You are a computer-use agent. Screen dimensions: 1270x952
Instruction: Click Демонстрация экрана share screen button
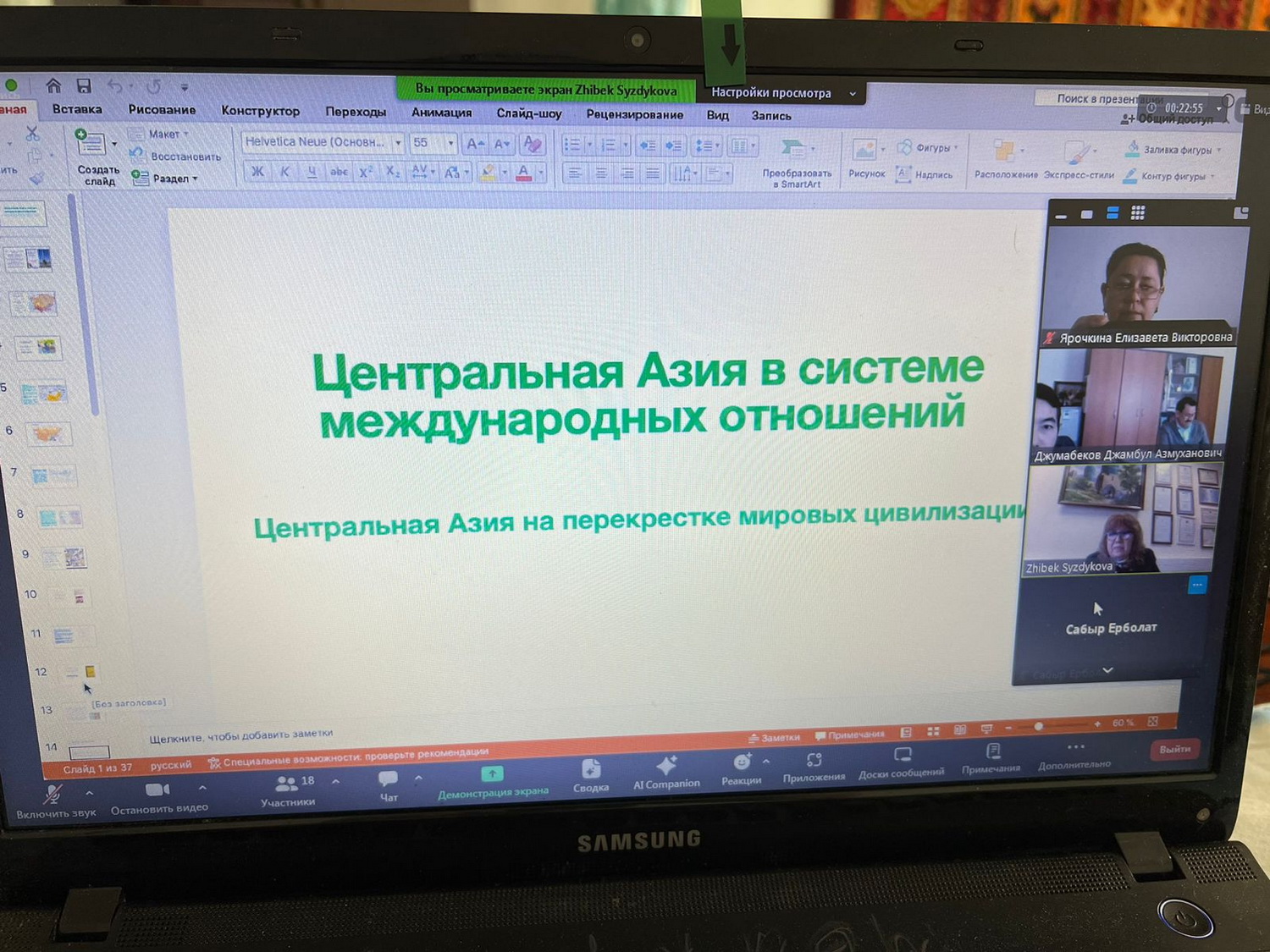[493, 783]
